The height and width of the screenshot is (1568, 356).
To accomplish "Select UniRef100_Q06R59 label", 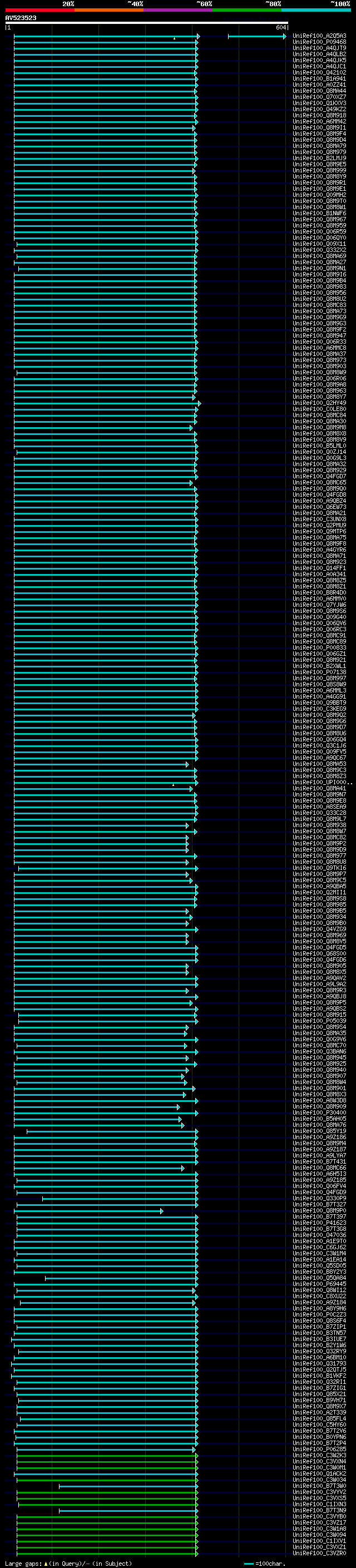I will pos(319,232).
